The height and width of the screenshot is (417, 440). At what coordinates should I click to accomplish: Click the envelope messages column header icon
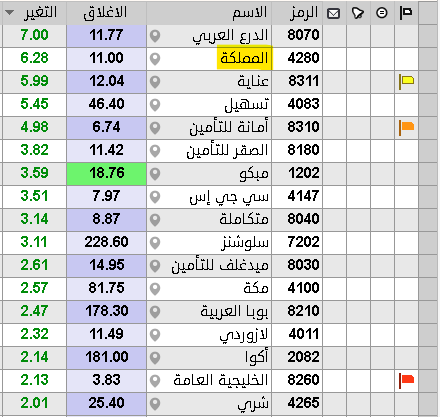coord(334,13)
